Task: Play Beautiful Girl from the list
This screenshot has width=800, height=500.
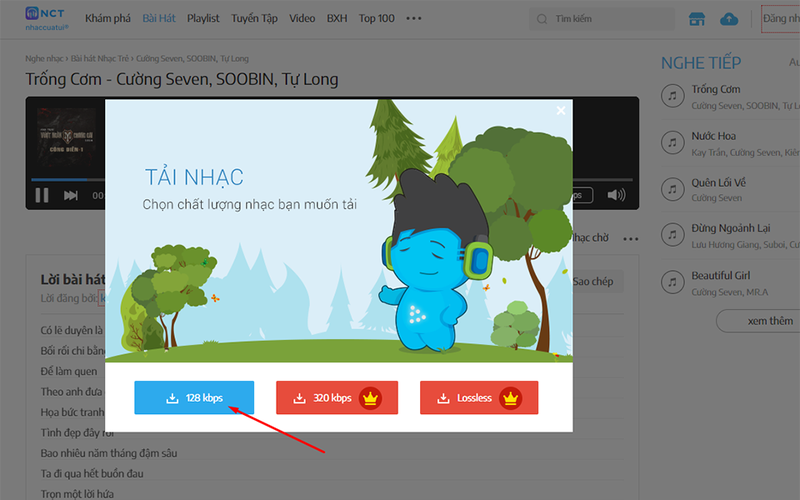Action: [x=720, y=276]
